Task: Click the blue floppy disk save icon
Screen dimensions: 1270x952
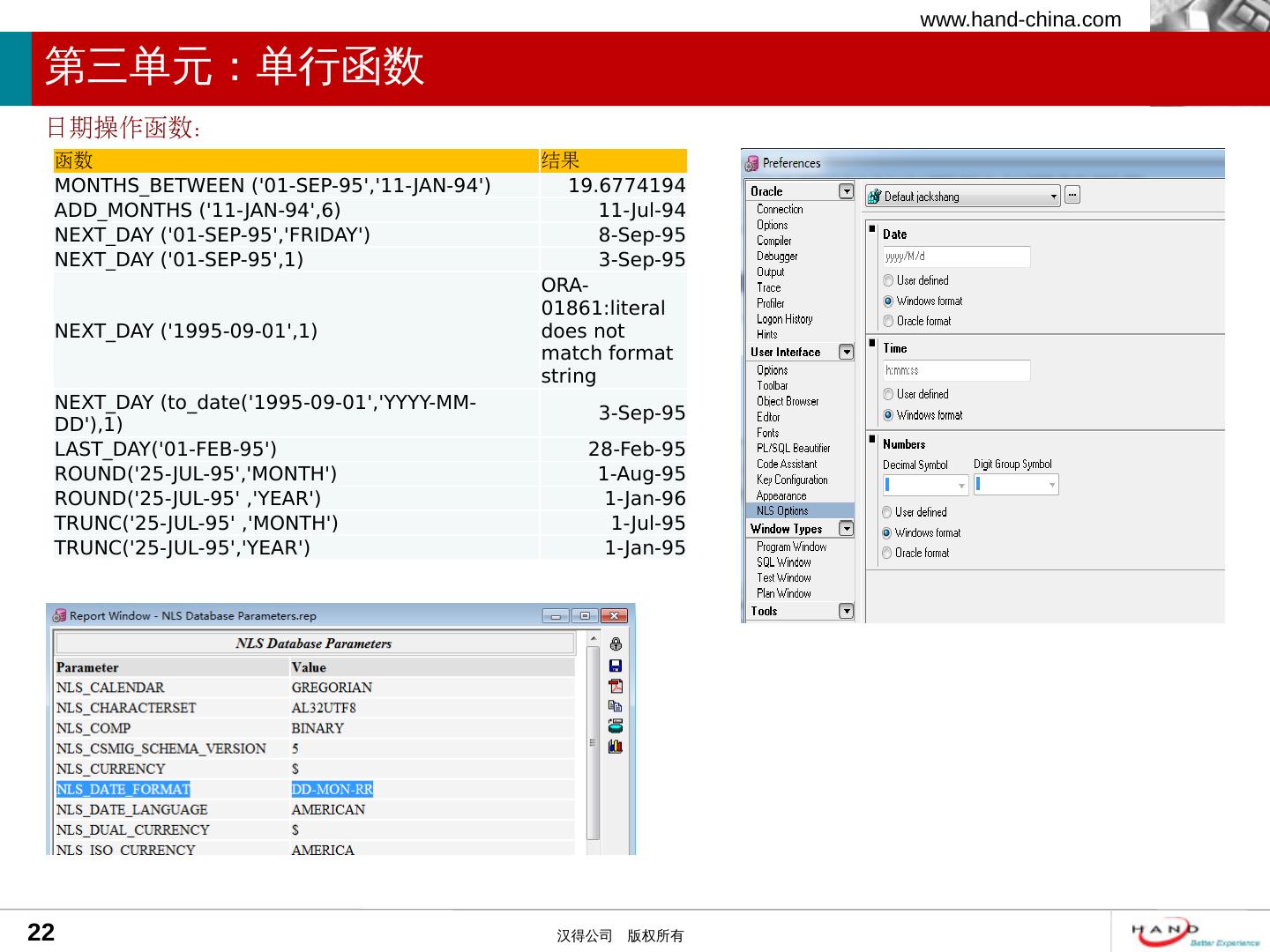Action: pos(616,666)
